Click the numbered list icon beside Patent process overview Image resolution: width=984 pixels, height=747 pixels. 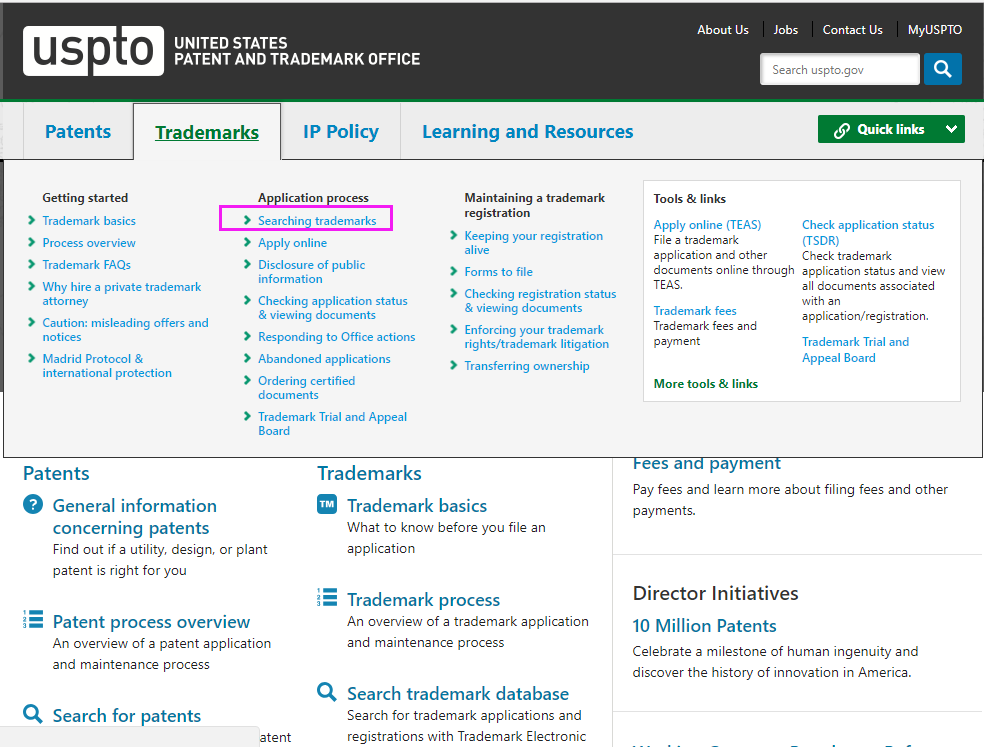33,620
